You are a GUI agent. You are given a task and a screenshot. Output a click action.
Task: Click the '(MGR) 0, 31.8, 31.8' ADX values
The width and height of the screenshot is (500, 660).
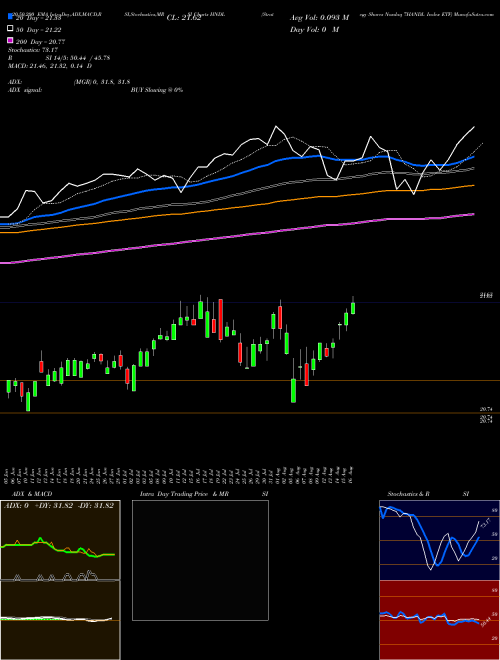[x=102, y=82]
